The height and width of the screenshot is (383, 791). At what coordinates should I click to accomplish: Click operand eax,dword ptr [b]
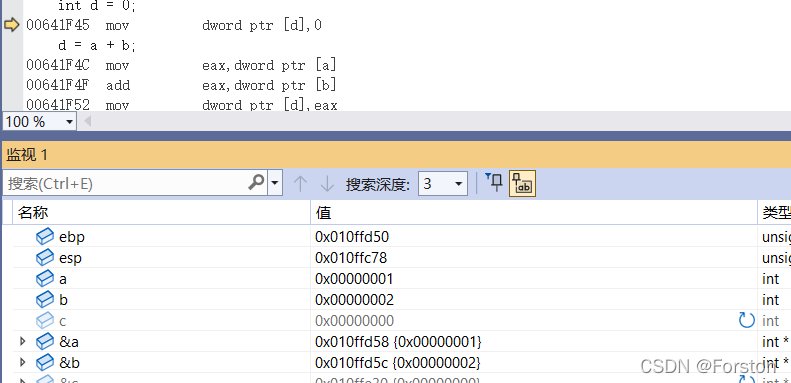point(269,85)
